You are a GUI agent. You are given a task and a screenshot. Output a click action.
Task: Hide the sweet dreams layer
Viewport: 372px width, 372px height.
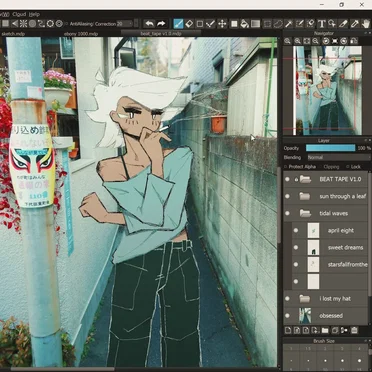point(296,247)
